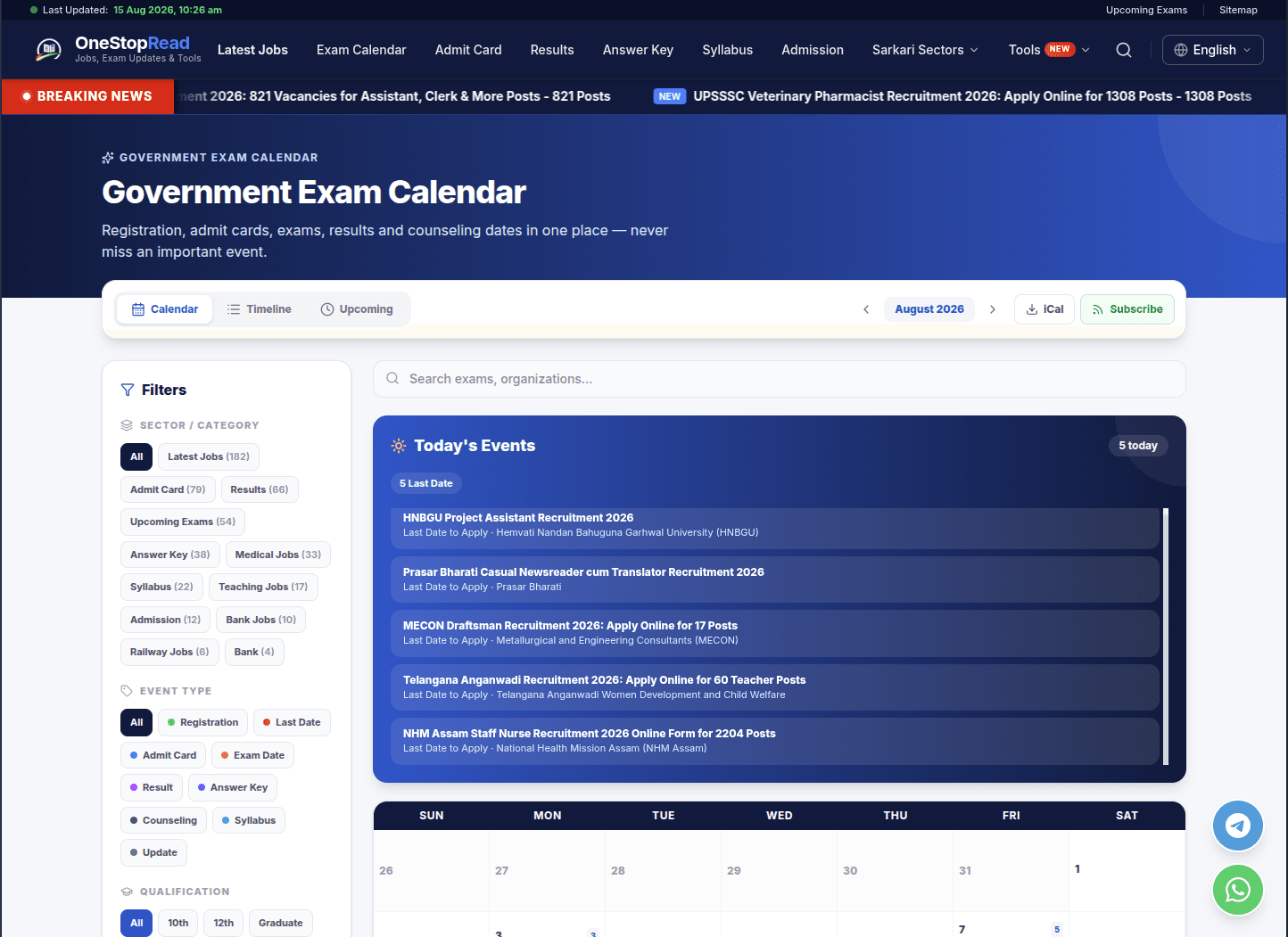Open the English language selector
This screenshot has width=1288, height=937.
coord(1213,50)
